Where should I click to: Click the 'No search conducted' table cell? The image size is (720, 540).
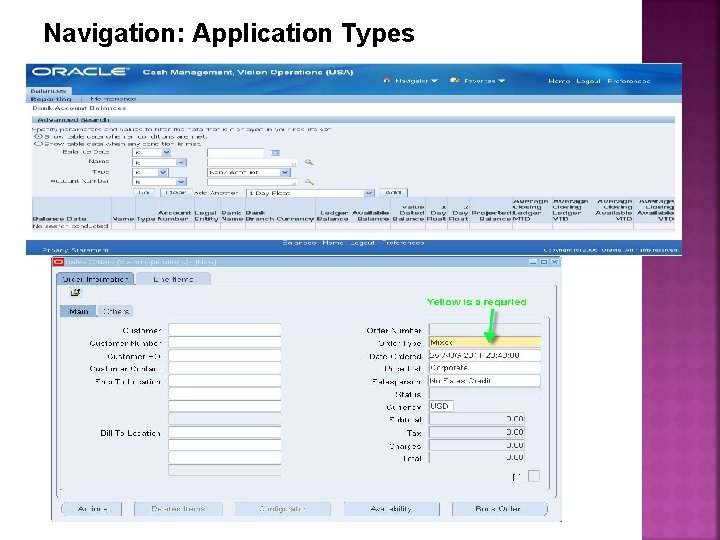[x=70, y=226]
